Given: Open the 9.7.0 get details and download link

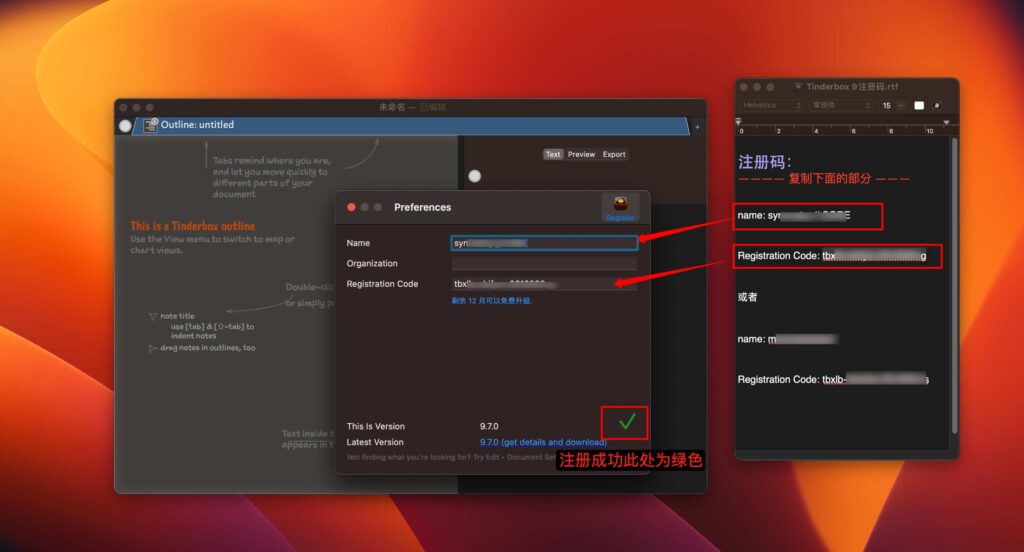Looking at the screenshot, I should point(543,442).
